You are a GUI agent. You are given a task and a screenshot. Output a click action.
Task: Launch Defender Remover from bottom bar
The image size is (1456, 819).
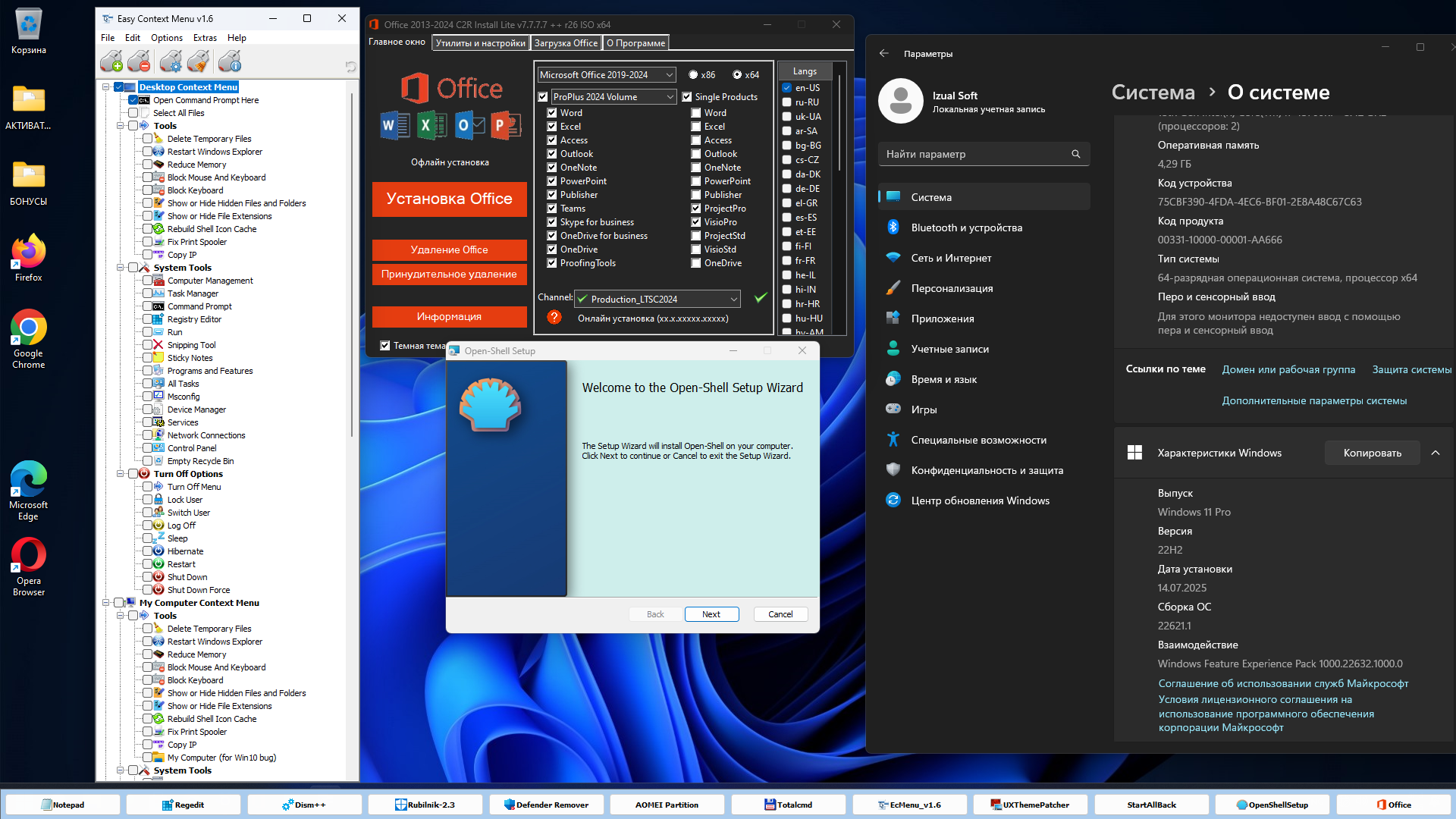pos(546,805)
